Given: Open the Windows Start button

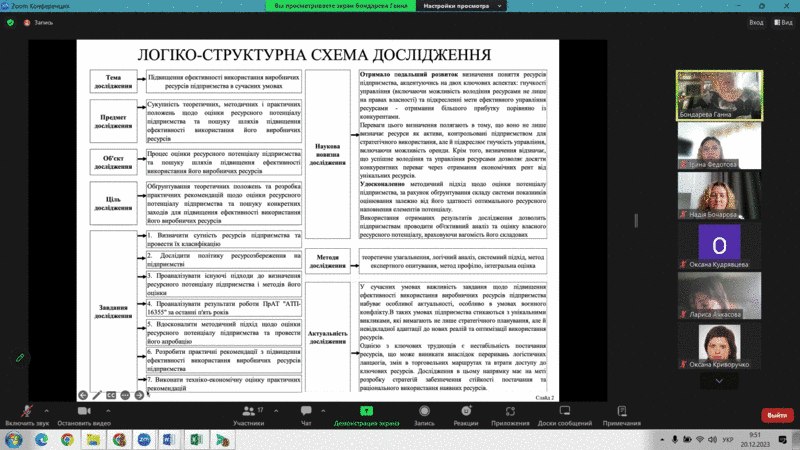Looking at the screenshot, I should [14, 439].
